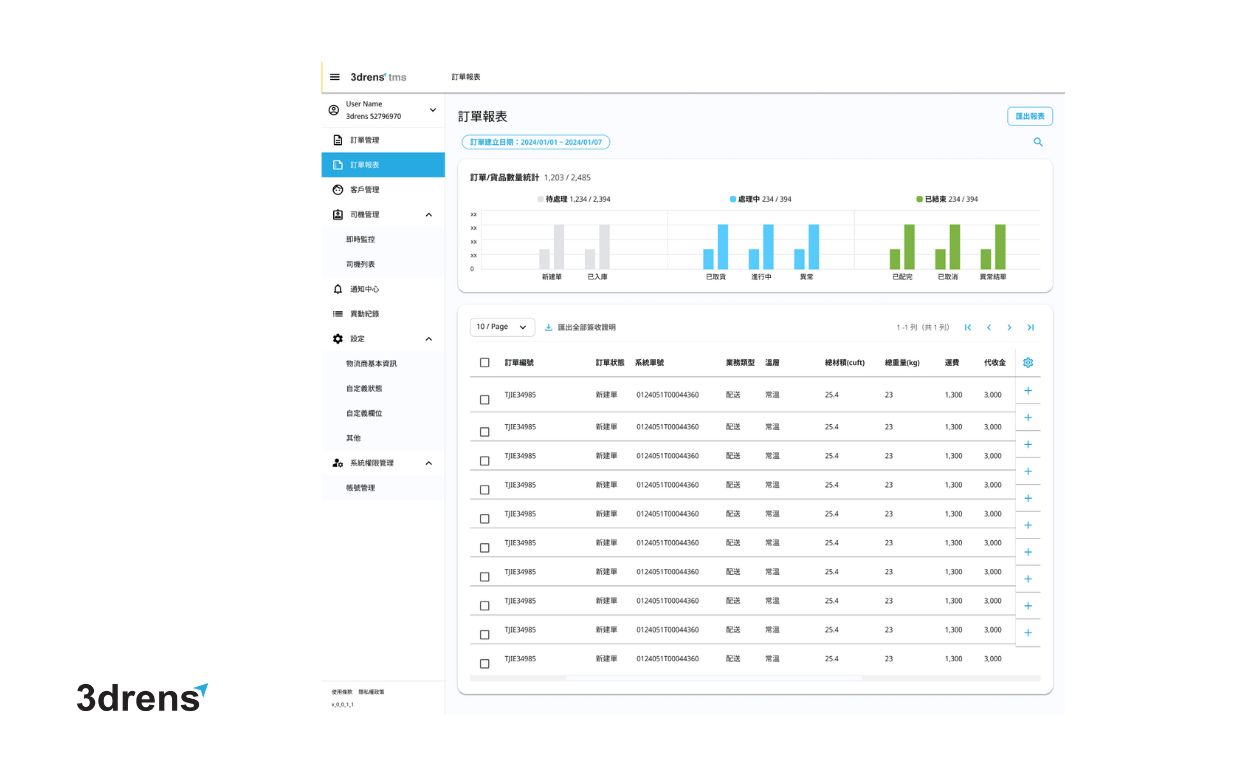
Task: Click plus icon on first order row
Action: [1027, 391]
